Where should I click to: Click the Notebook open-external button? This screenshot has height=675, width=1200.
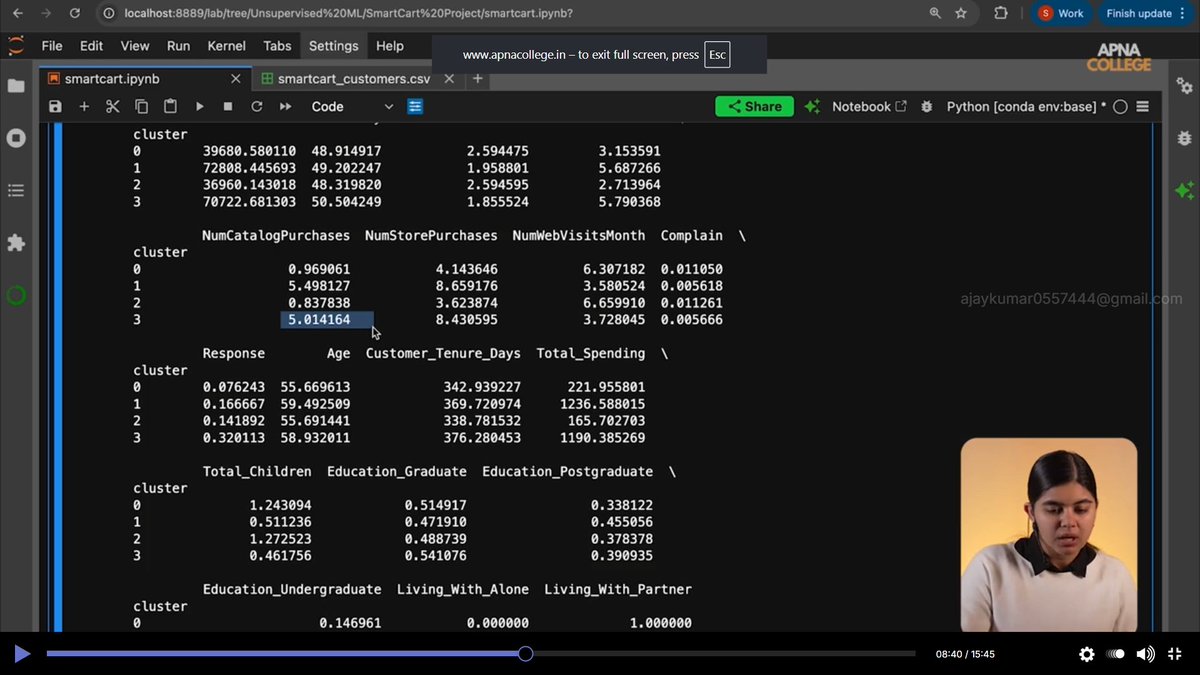(x=869, y=107)
